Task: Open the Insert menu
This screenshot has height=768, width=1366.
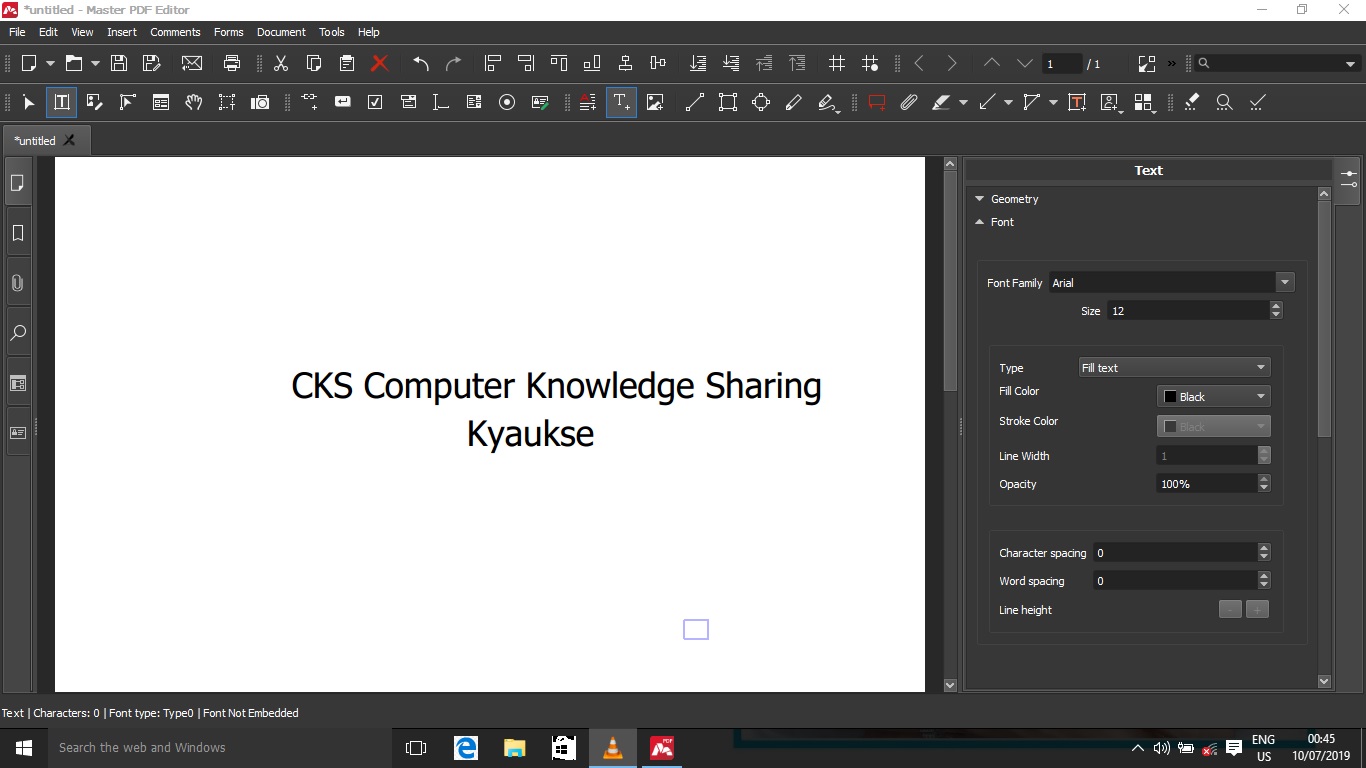Action: (122, 32)
